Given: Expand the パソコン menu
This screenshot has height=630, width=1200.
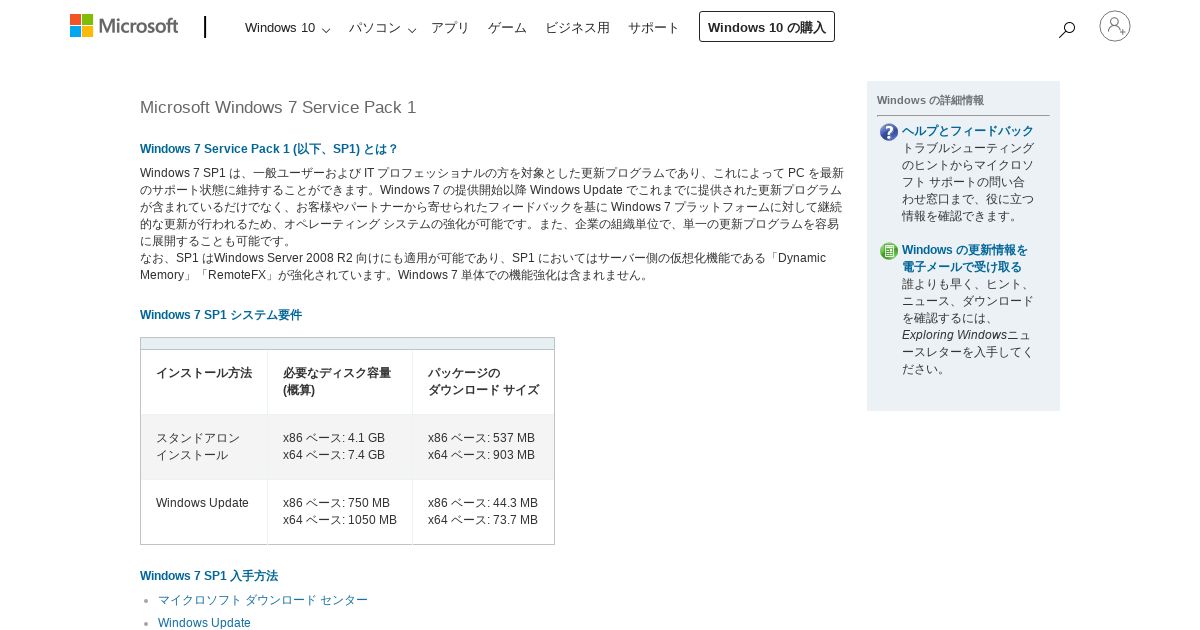Looking at the screenshot, I should click(382, 28).
